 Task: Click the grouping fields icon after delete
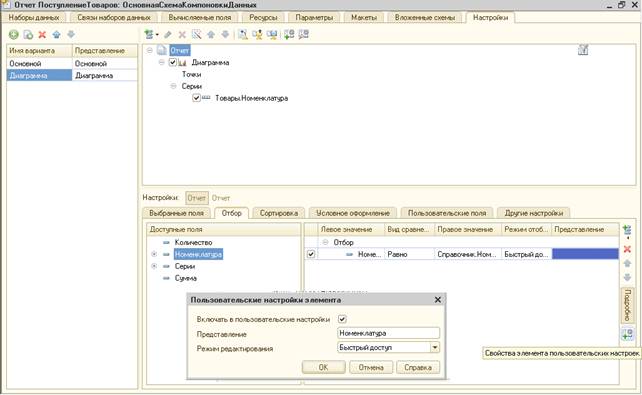(x=197, y=35)
